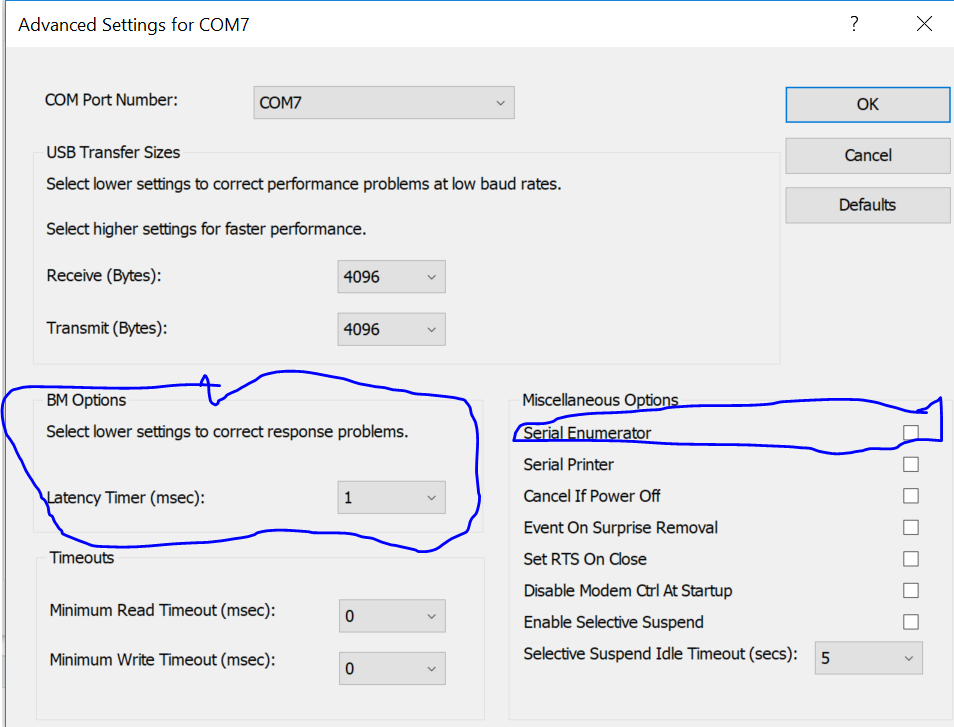954x727 pixels.
Task: Click the OK button
Action: [x=868, y=105]
